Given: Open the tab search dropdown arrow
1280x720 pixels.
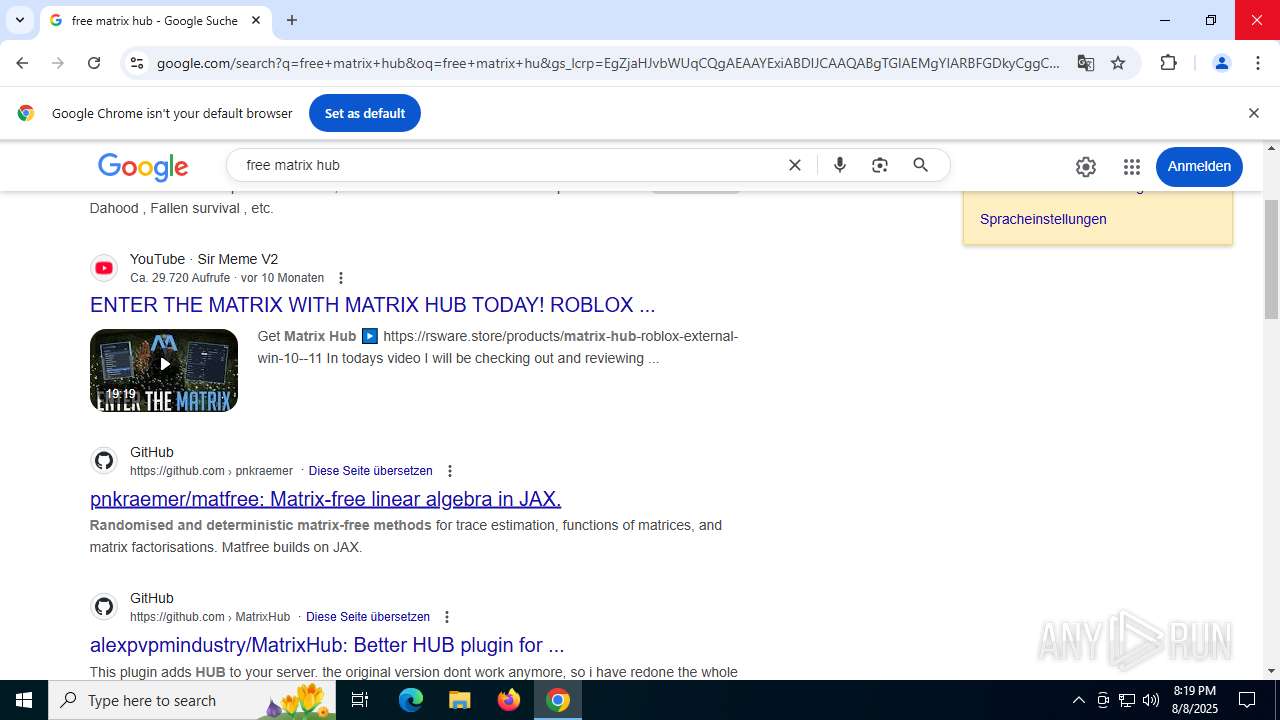Looking at the screenshot, I should click(x=19, y=20).
